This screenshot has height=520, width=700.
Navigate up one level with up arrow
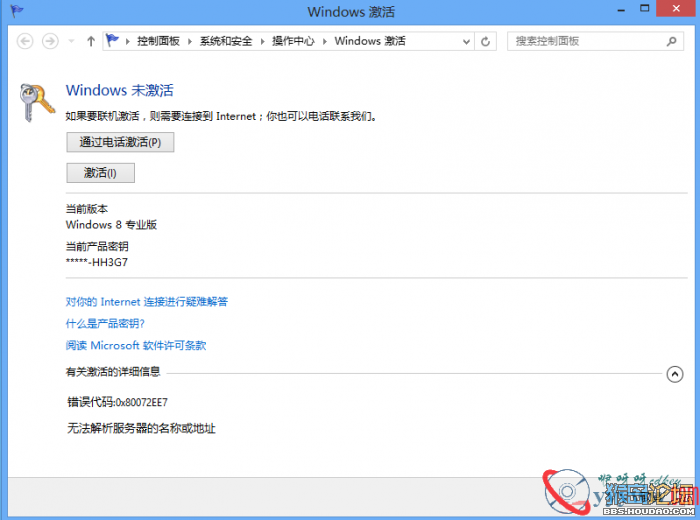[91, 42]
